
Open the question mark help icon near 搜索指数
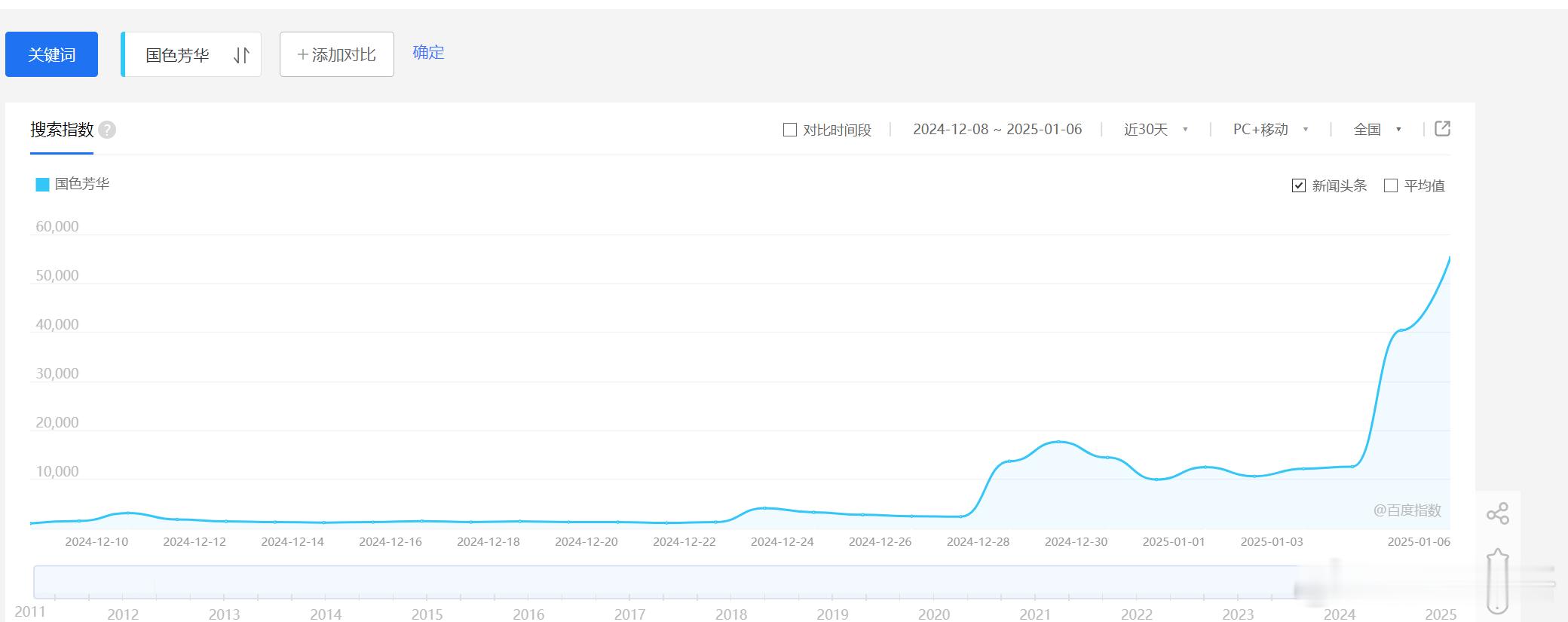[x=107, y=130]
